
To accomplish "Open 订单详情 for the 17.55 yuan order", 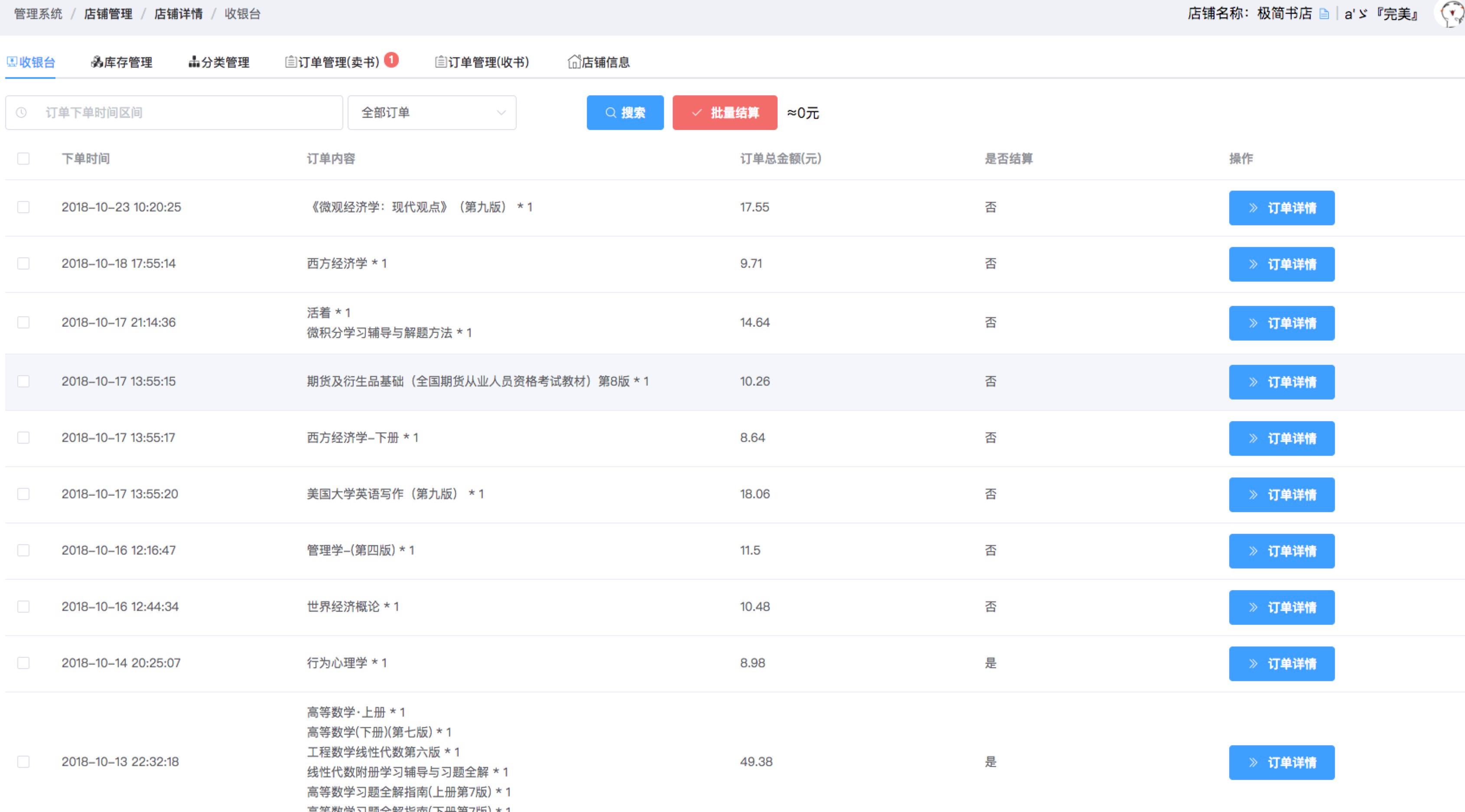I will coord(1281,208).
